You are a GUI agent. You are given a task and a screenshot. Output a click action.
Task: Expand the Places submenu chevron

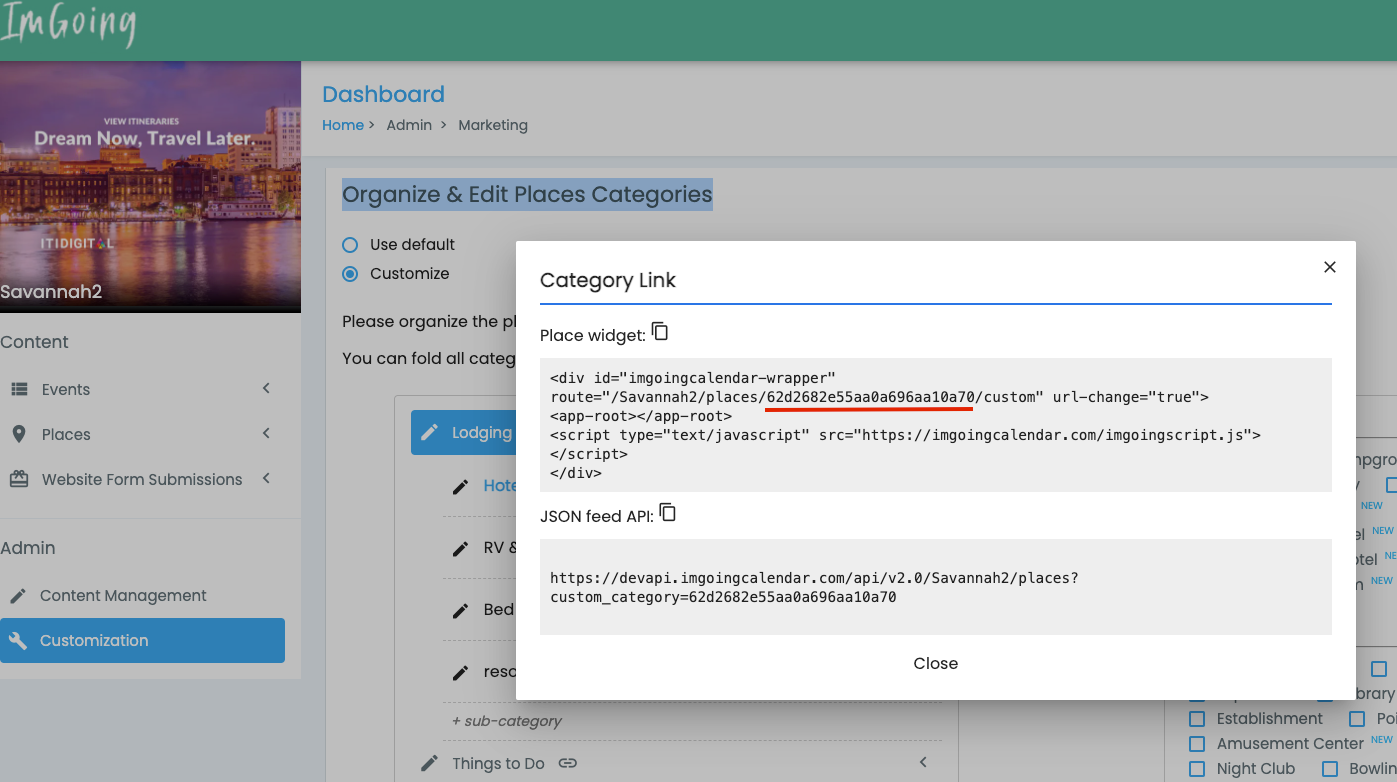pyautogui.click(x=266, y=433)
